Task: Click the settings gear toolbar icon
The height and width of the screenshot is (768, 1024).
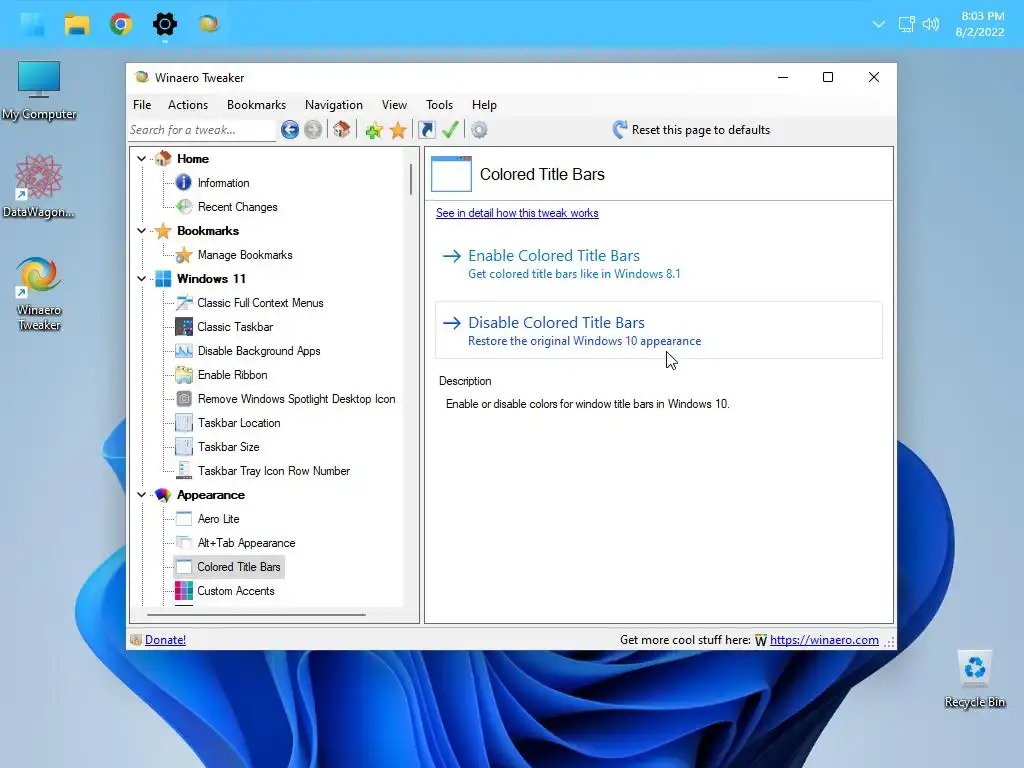Action: click(x=479, y=130)
